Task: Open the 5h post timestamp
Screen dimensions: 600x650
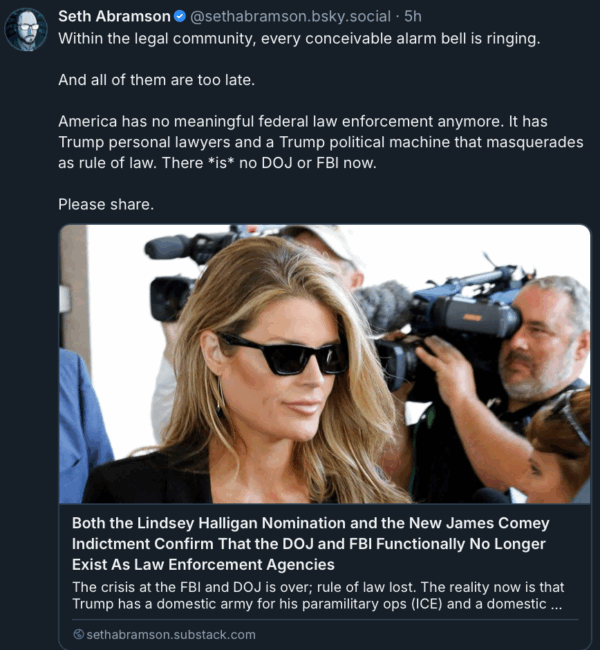Action: pyautogui.click(x=413, y=17)
